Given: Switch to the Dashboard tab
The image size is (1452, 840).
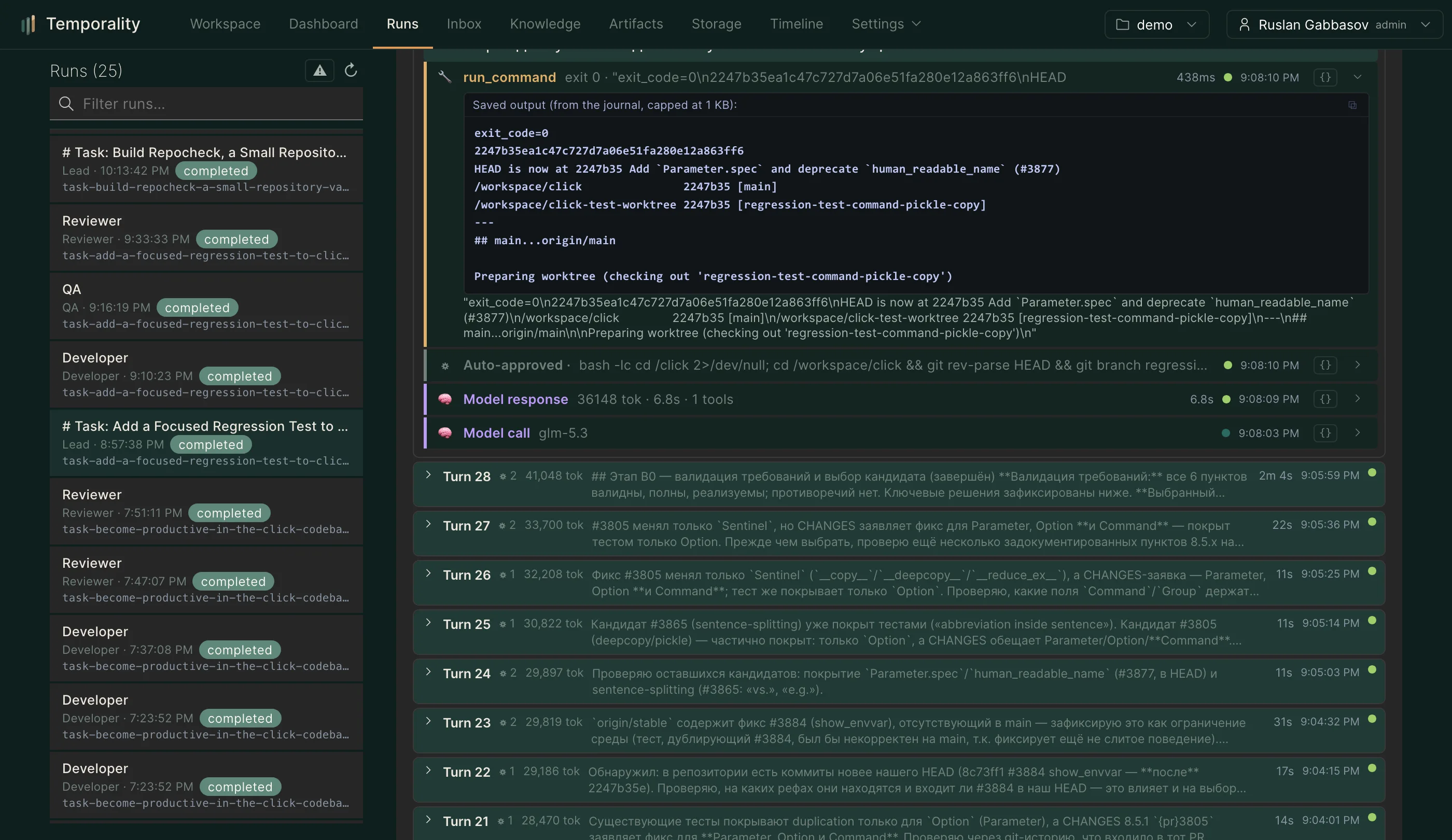Looking at the screenshot, I should pos(323,24).
